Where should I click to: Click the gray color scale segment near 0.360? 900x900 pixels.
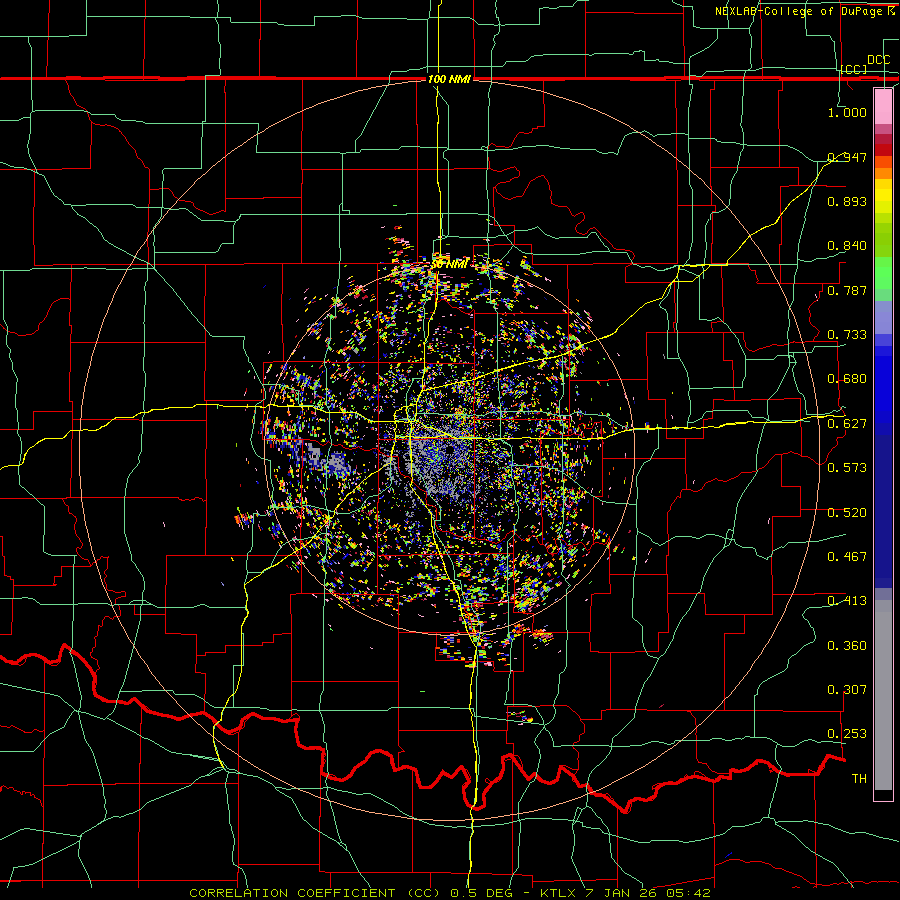pyautogui.click(x=883, y=695)
